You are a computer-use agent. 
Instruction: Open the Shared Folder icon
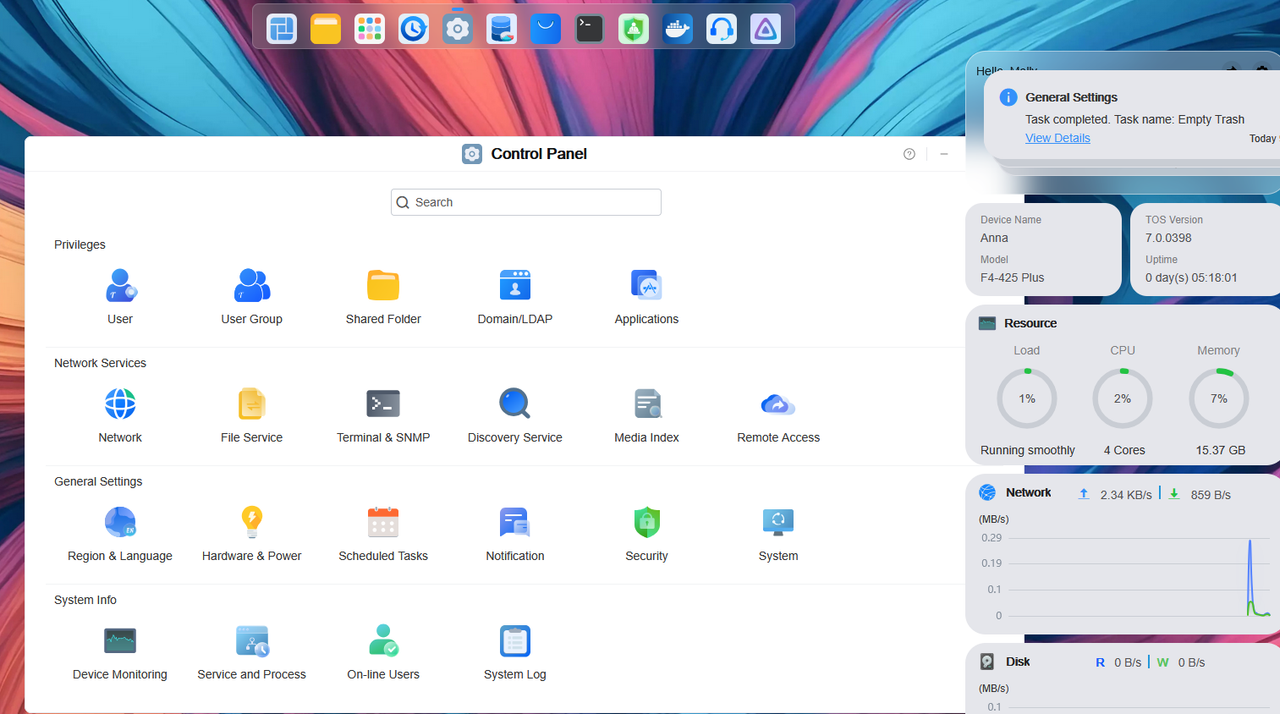point(383,286)
